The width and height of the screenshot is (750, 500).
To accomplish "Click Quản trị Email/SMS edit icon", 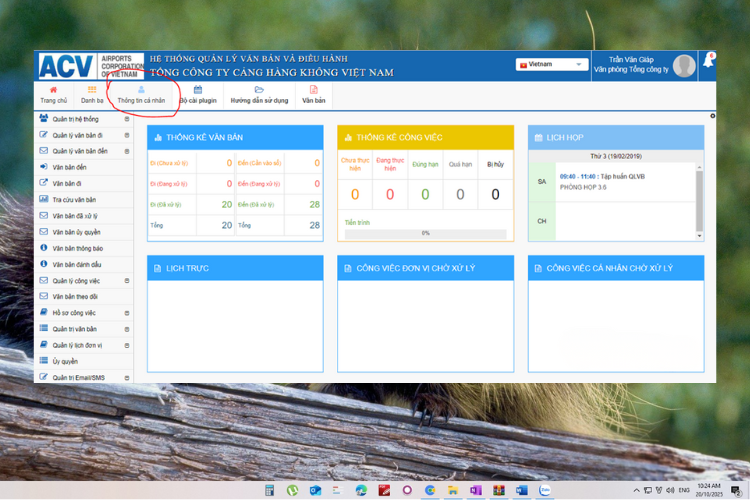I will pos(44,377).
